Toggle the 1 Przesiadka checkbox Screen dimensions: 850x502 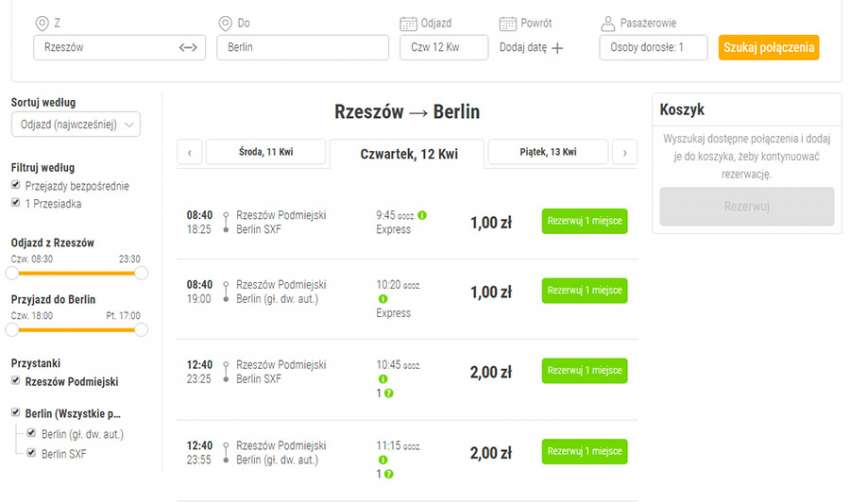coord(16,203)
